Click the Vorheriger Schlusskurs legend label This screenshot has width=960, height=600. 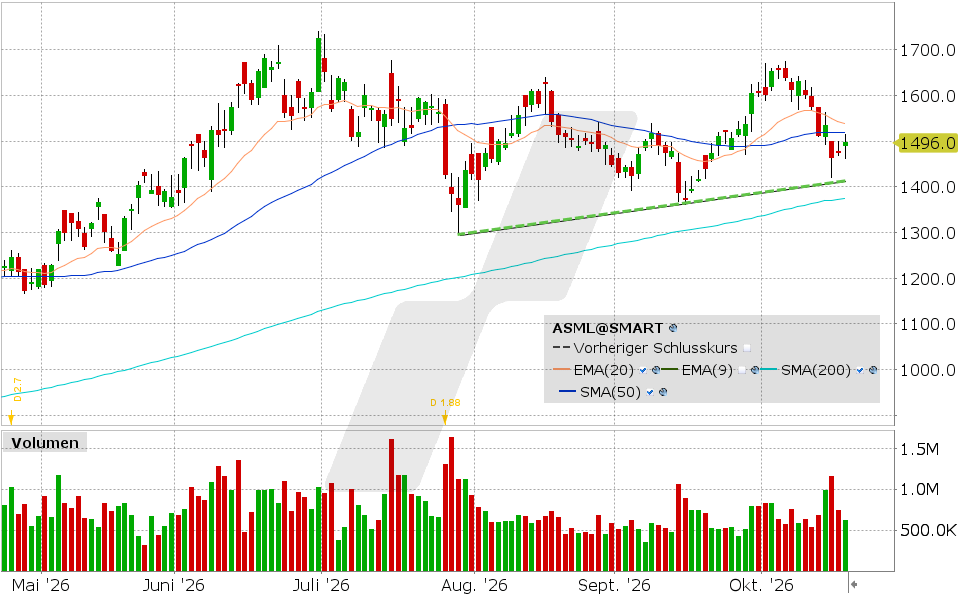(x=655, y=348)
